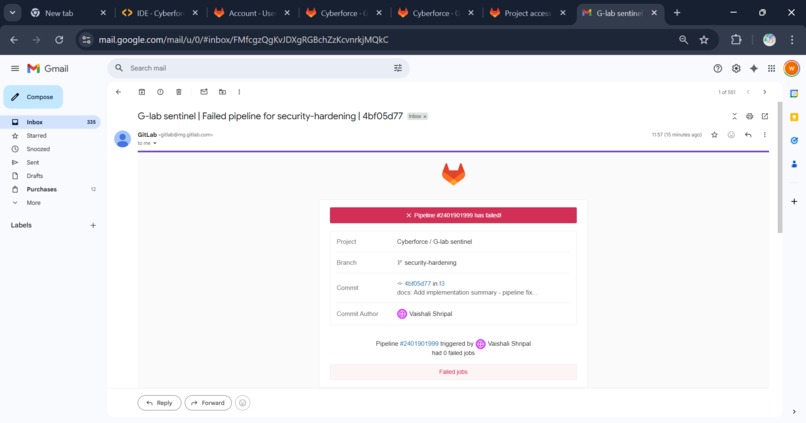
Task: Switch to the New tab browser tab
Action: [68, 13]
